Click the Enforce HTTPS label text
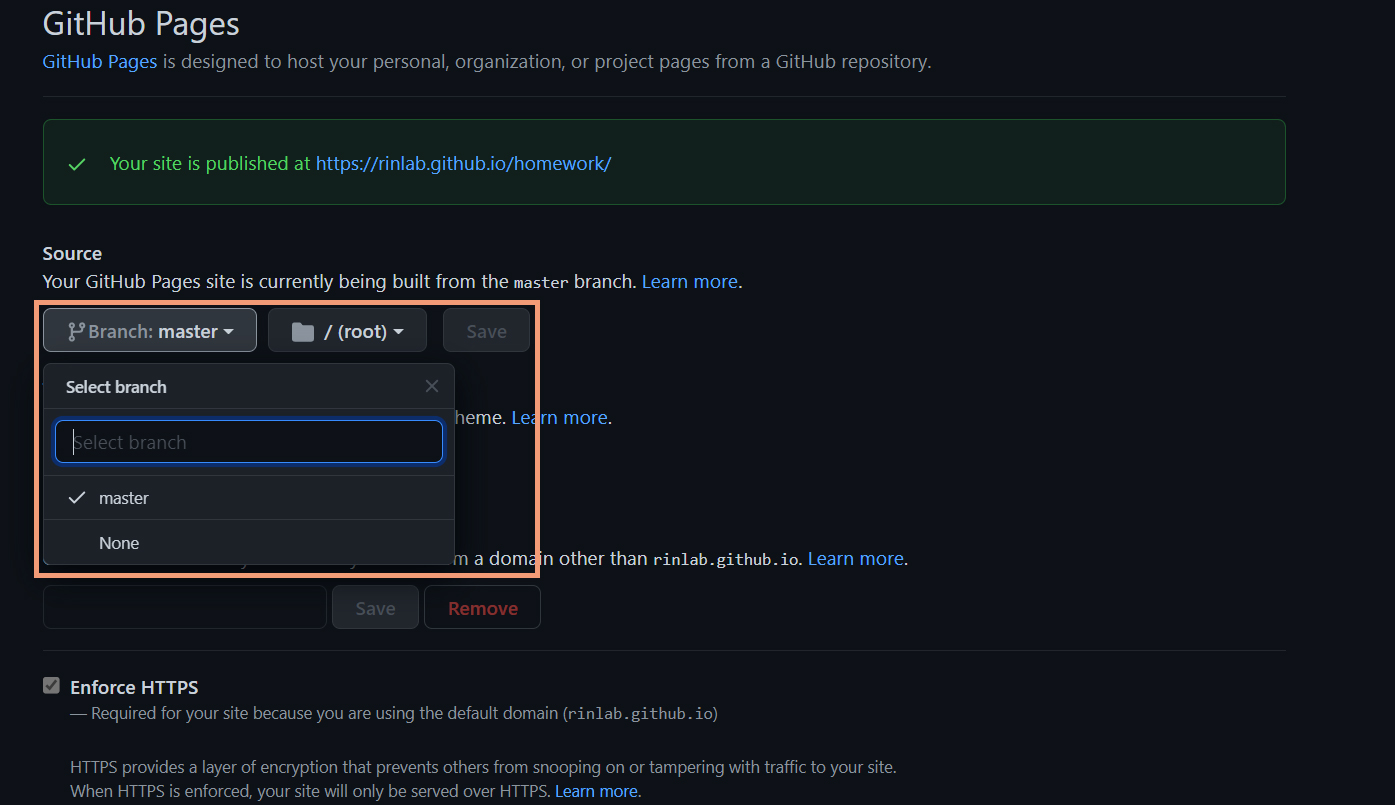The height and width of the screenshot is (805, 1395). 134,687
